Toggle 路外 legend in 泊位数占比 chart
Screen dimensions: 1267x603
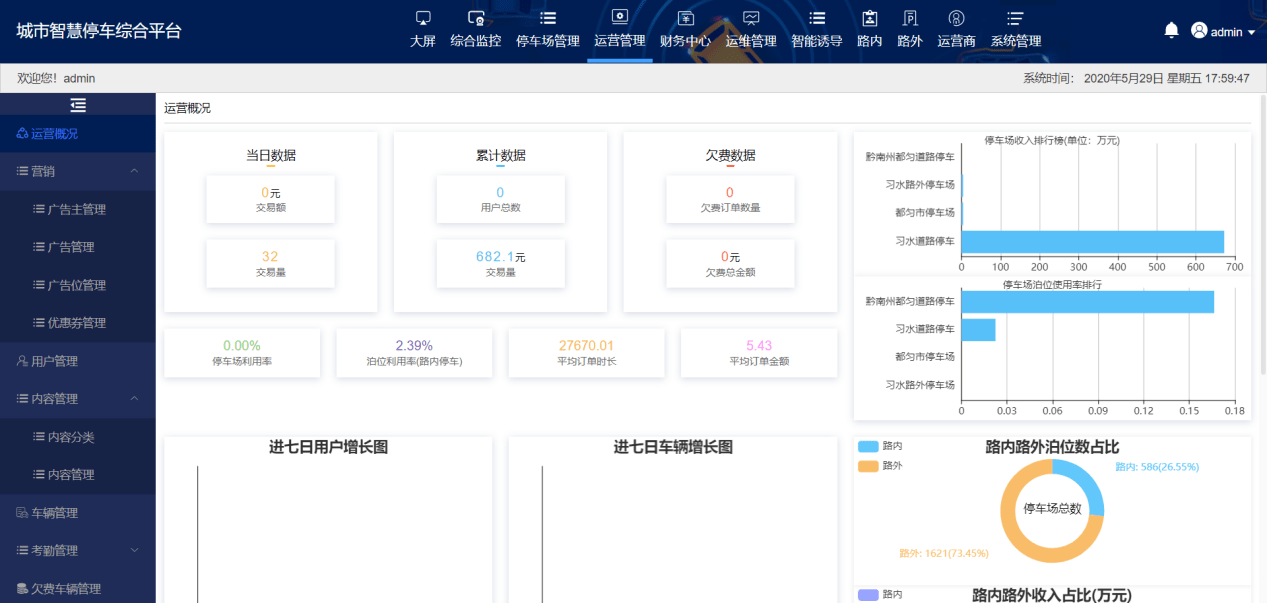[x=880, y=466]
